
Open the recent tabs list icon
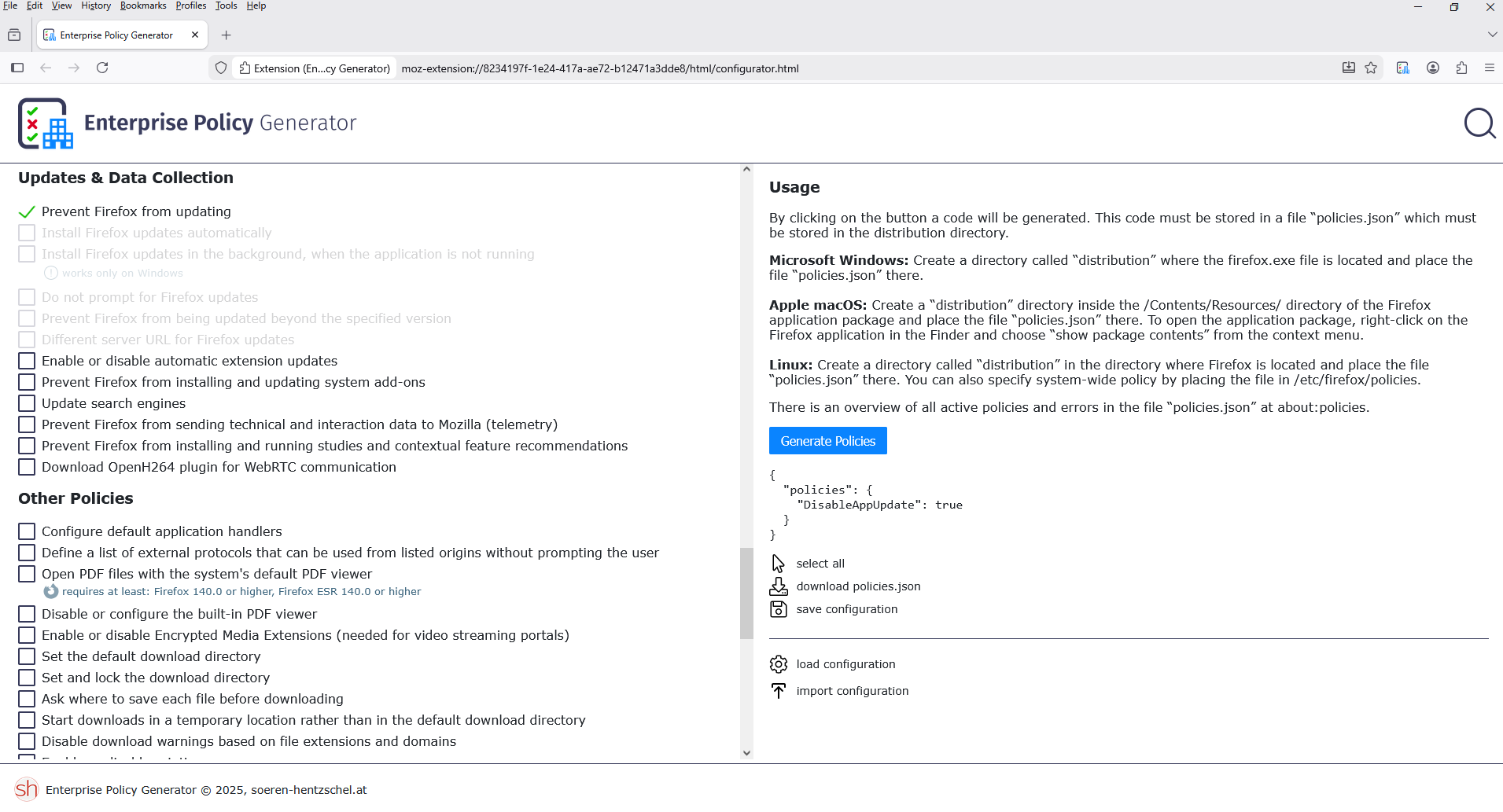pos(14,35)
